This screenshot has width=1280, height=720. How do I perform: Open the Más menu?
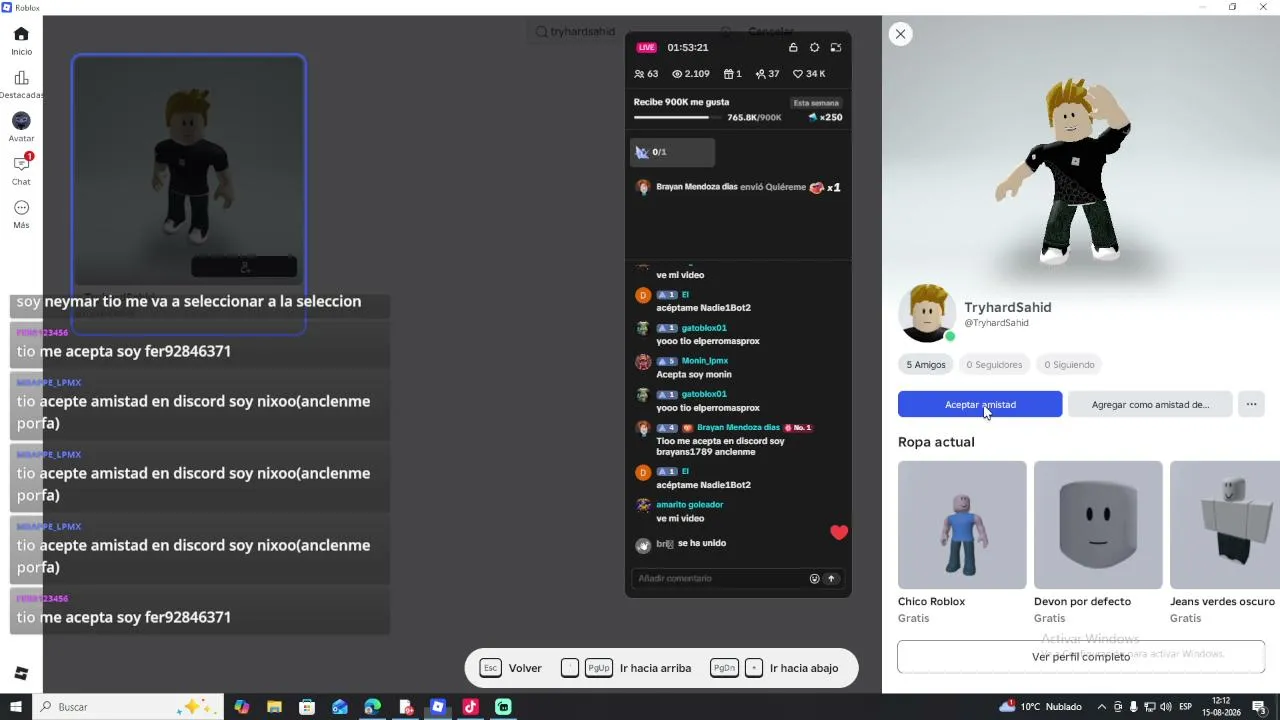point(21,214)
